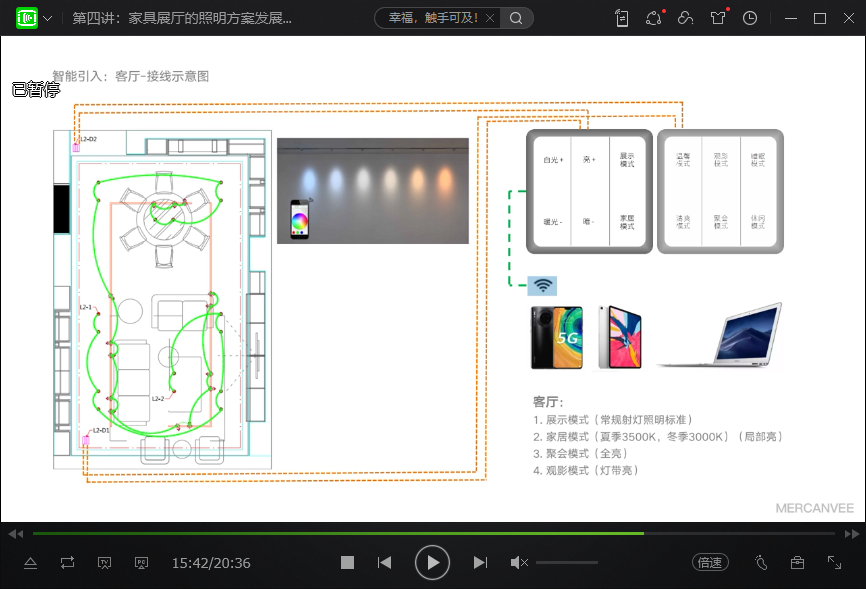Screen dimensions: 866x589
Task: Click the open file eject icon
Action: 30,563
